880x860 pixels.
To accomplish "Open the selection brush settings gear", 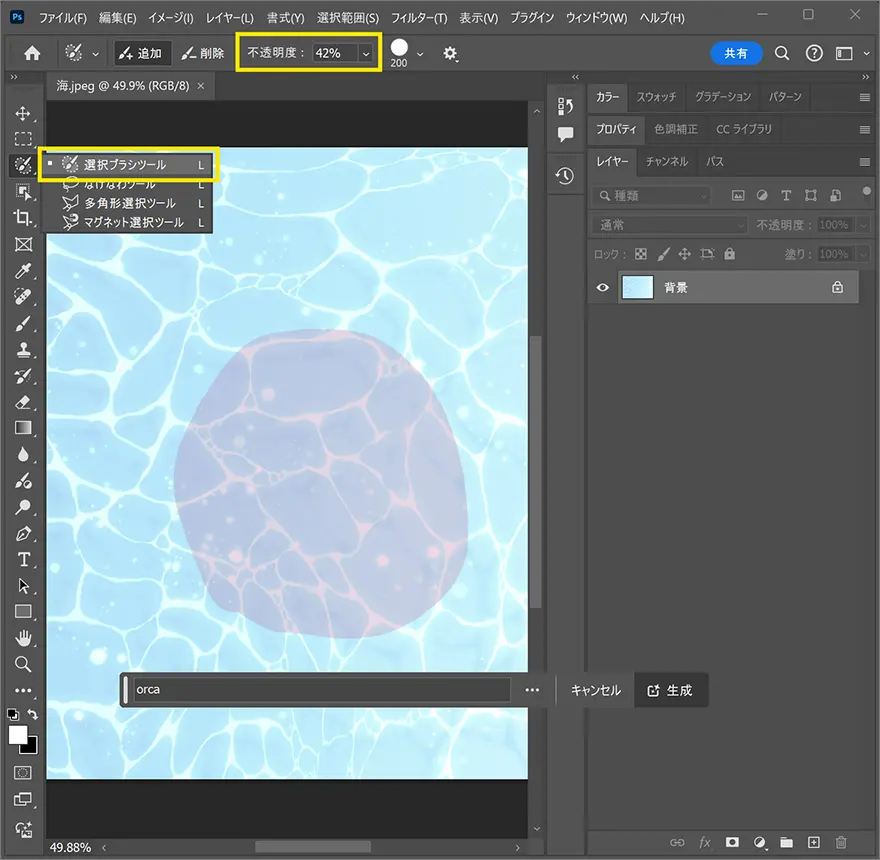I will (x=450, y=53).
